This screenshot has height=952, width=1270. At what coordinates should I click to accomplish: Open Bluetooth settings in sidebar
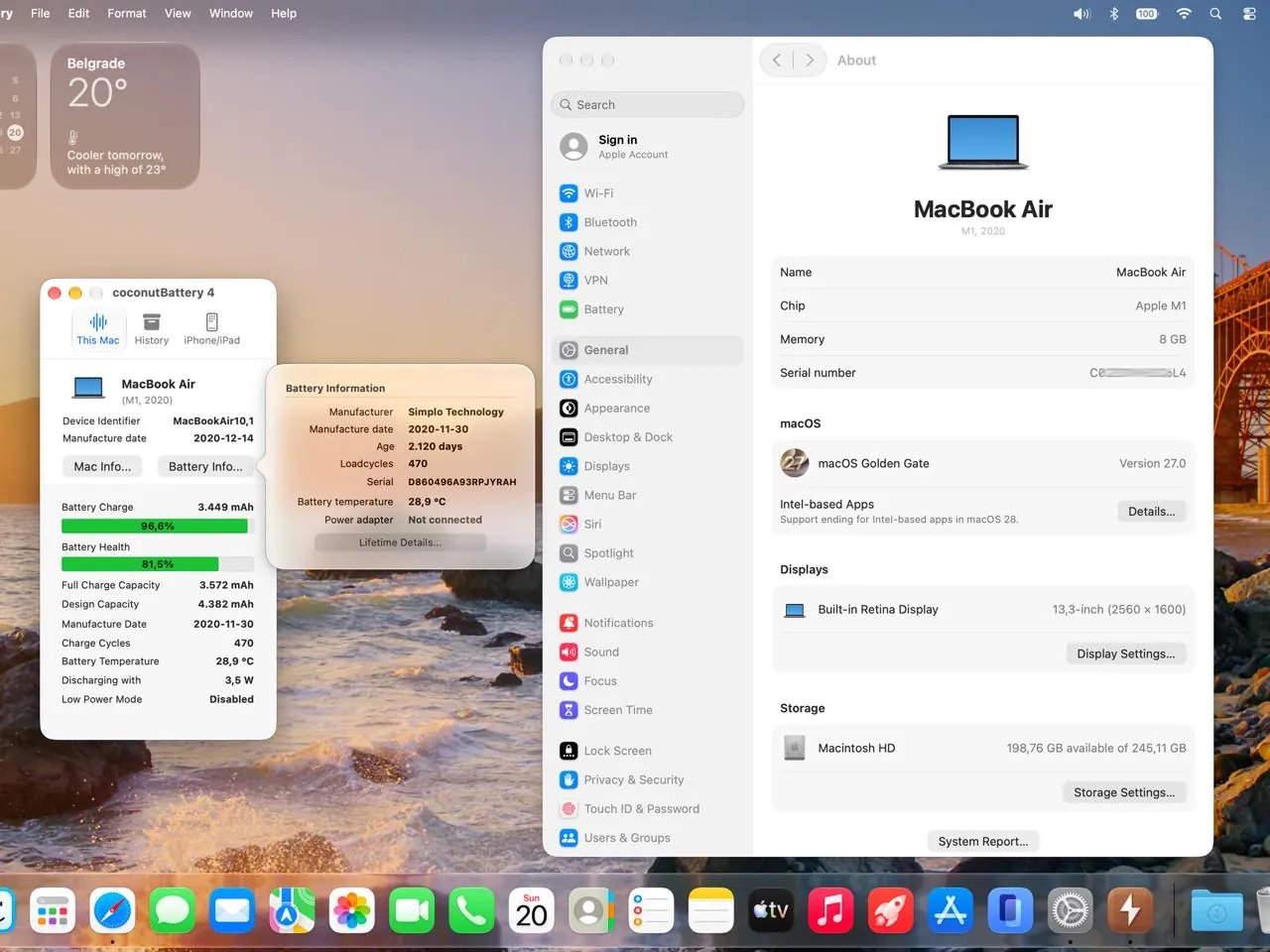[x=648, y=222]
